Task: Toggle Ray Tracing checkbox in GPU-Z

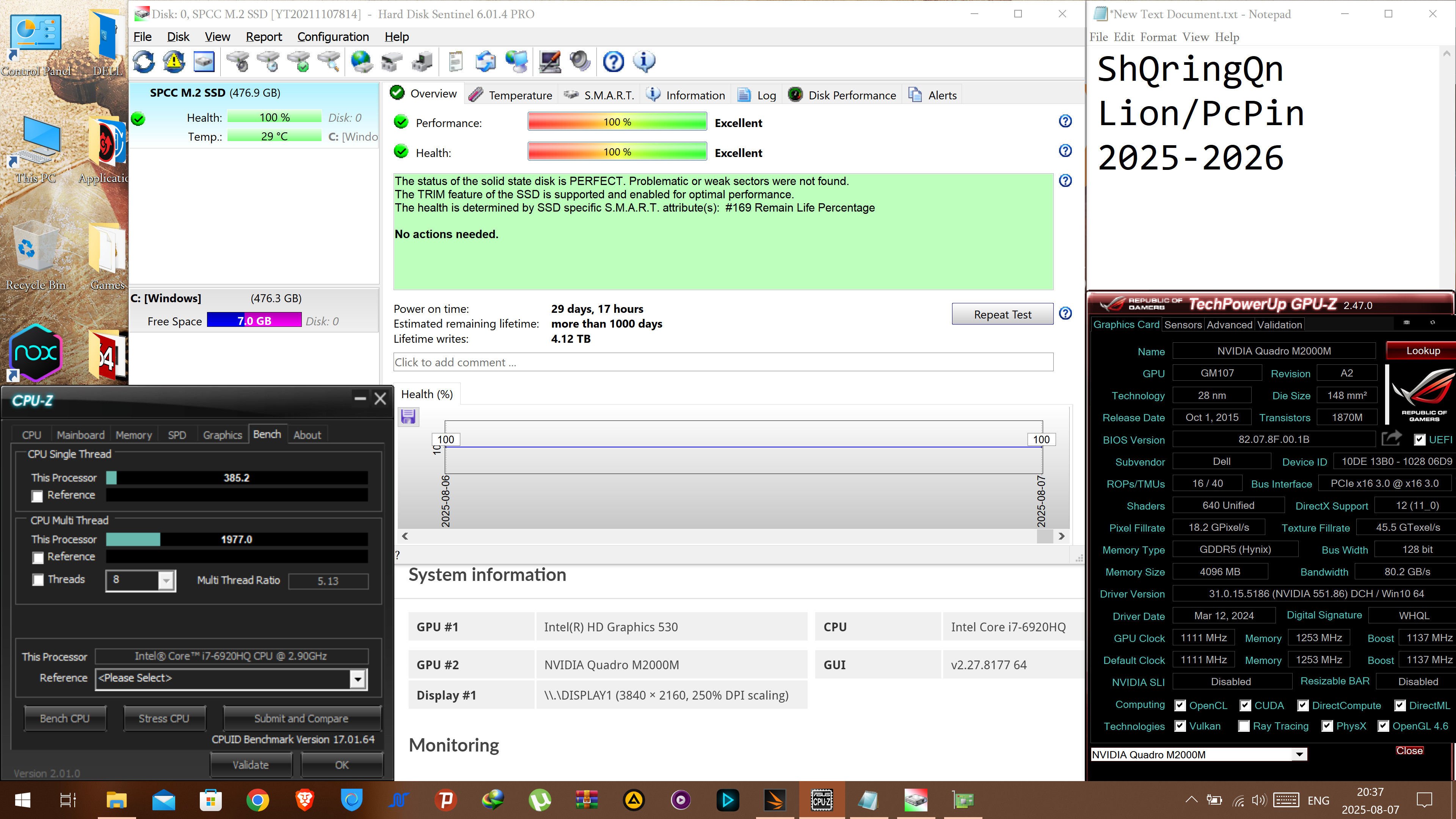Action: [1244, 726]
